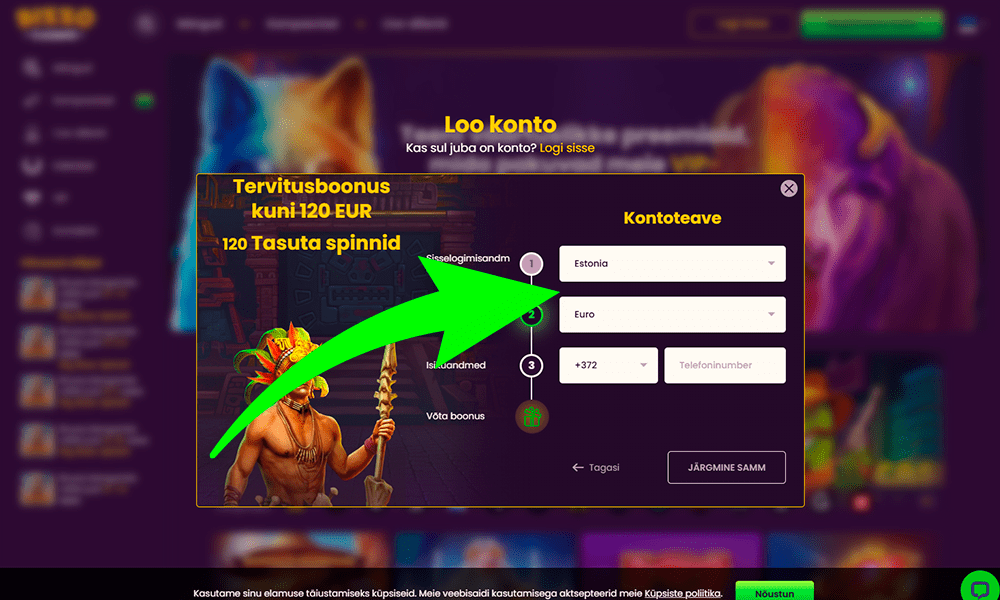
Task: Follow the Logi sisse link
Action: [567, 148]
